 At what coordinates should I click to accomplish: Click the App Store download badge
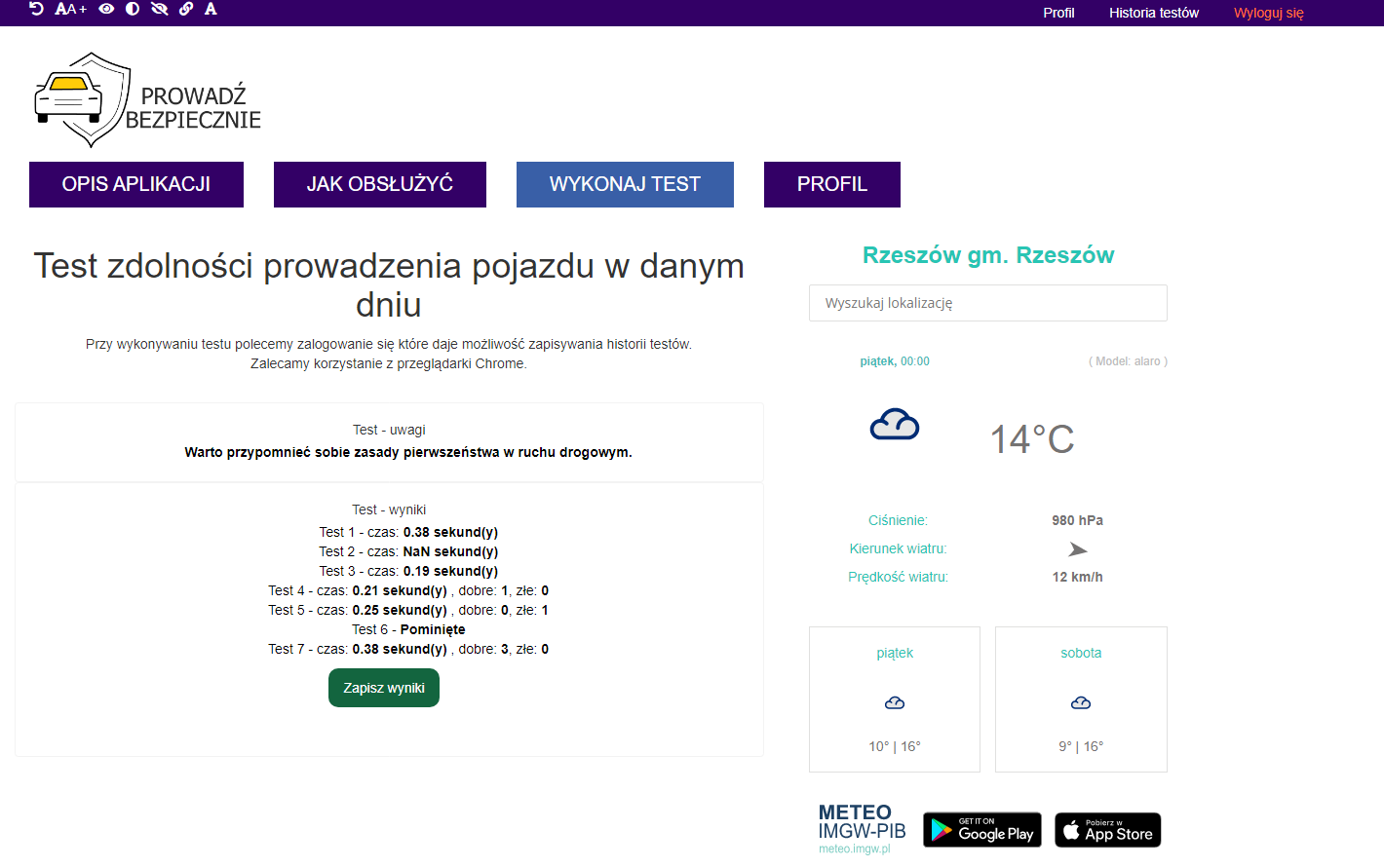coord(1108,830)
